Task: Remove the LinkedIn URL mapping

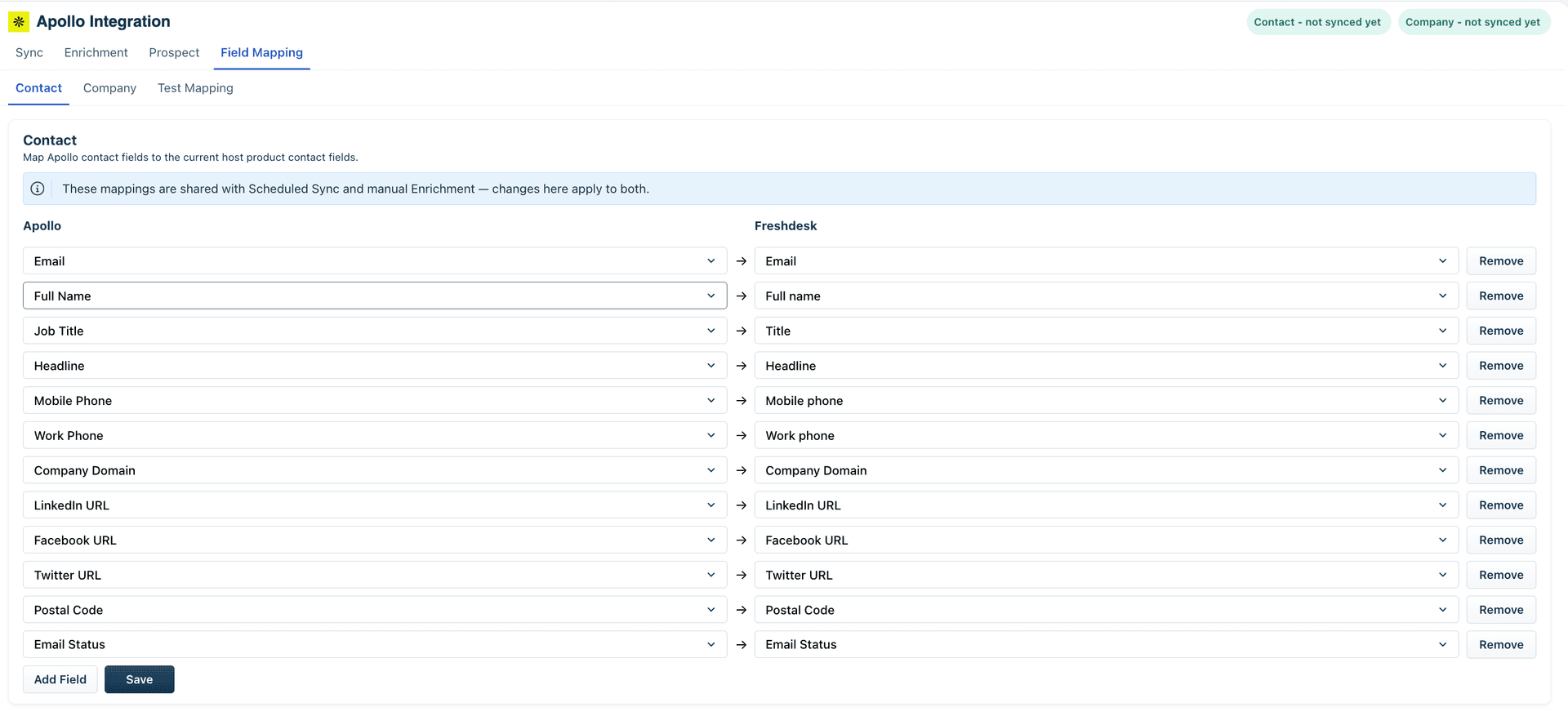Action: [x=1501, y=505]
